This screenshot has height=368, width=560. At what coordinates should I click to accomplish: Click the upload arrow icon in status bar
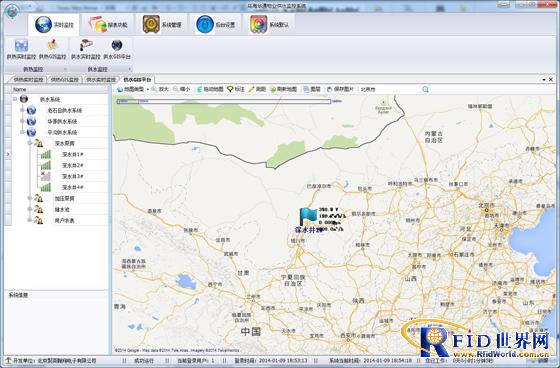[x=8, y=360]
